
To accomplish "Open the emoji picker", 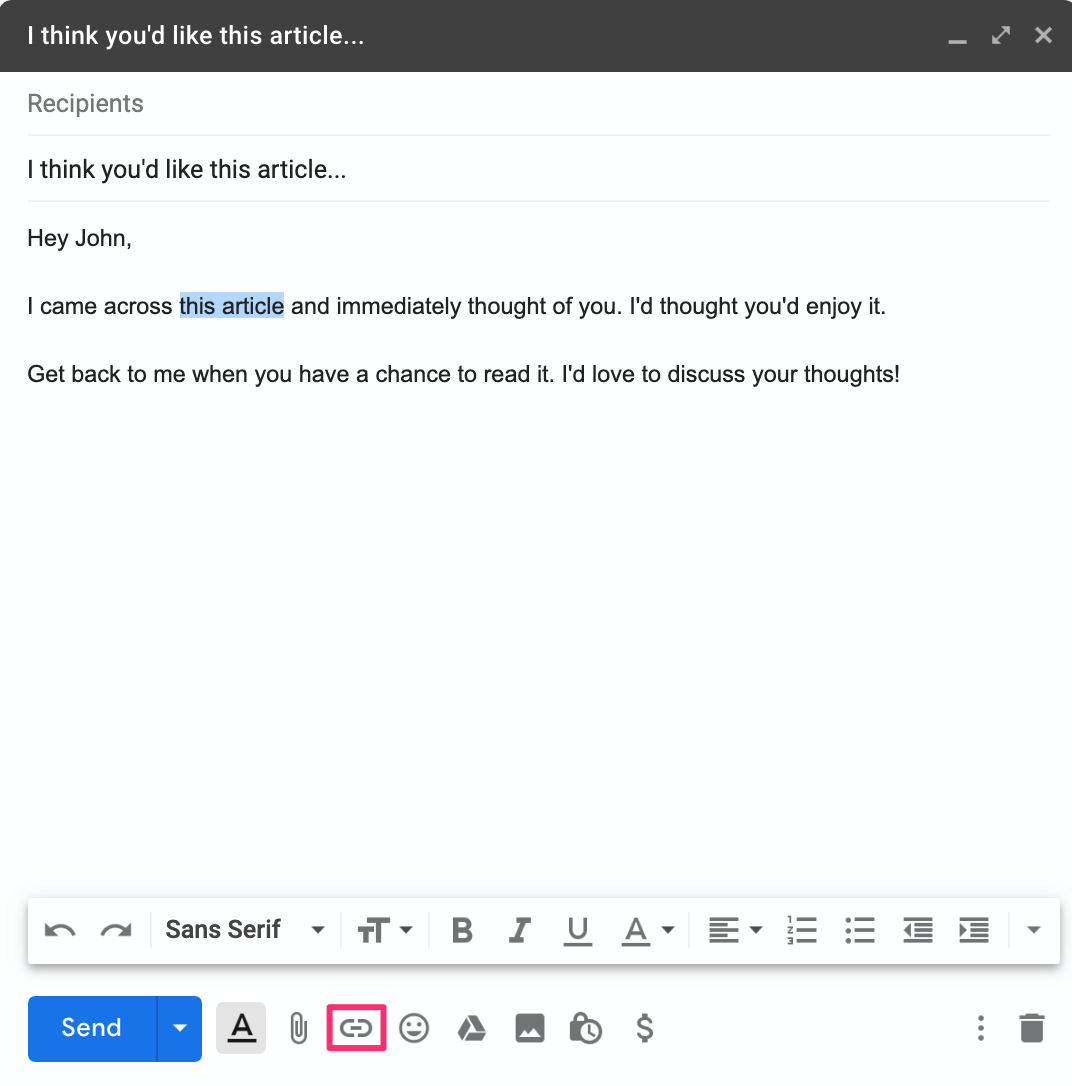I will pyautogui.click(x=414, y=1028).
